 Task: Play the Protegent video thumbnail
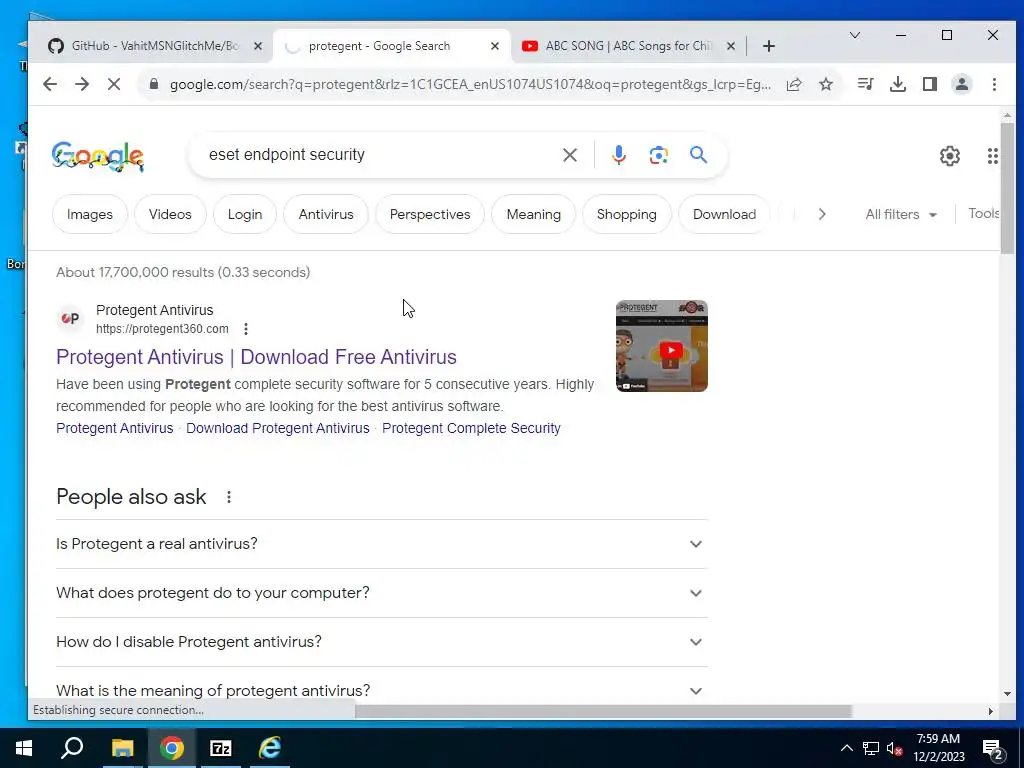(662, 346)
